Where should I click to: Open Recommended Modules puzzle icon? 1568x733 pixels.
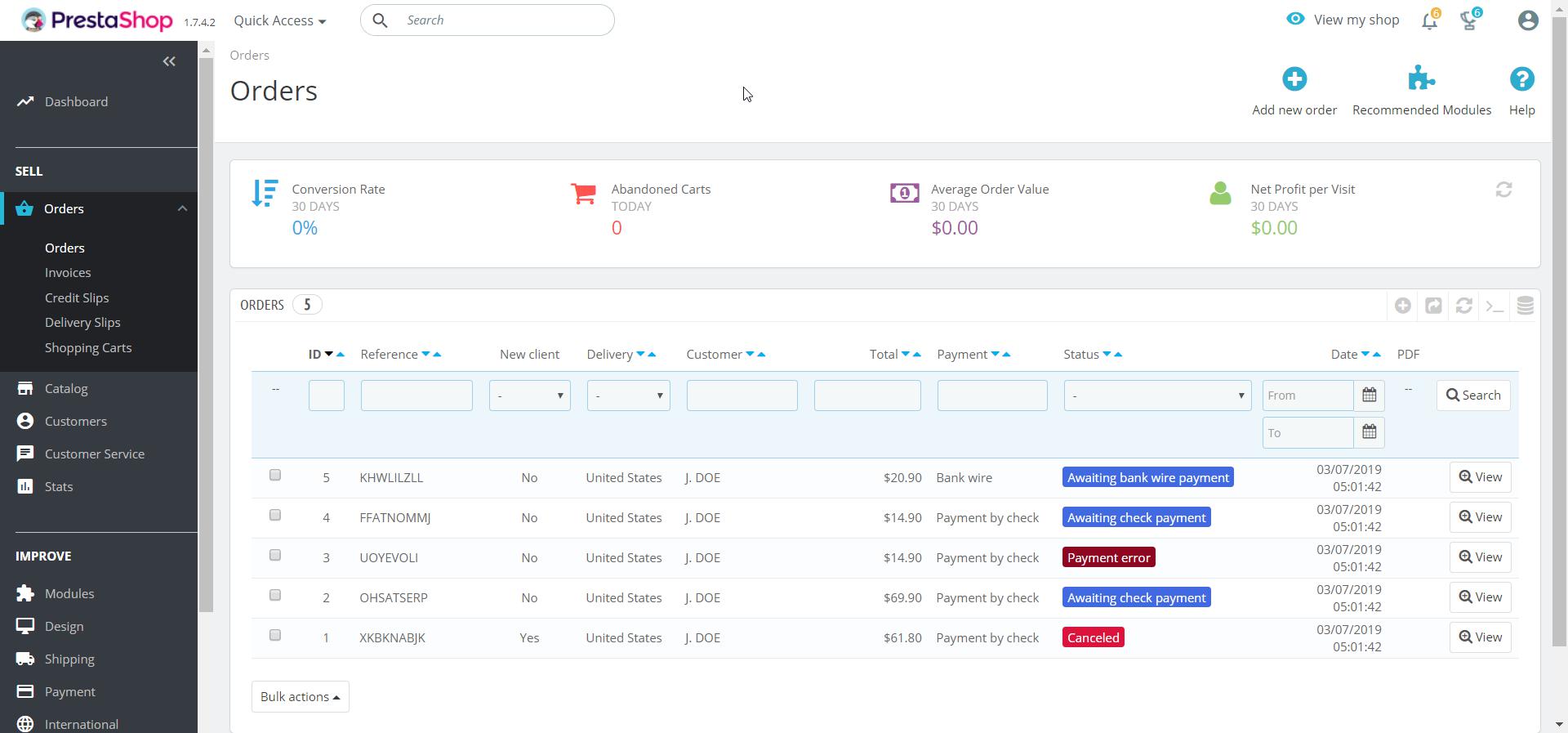[1422, 79]
